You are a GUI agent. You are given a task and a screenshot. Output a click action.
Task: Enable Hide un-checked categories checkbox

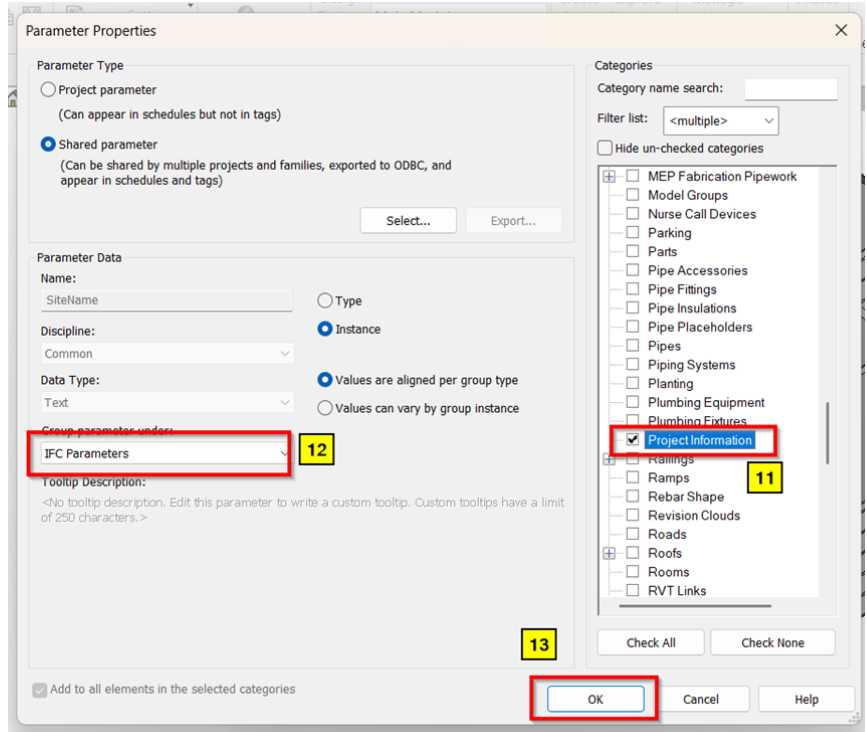coord(604,148)
